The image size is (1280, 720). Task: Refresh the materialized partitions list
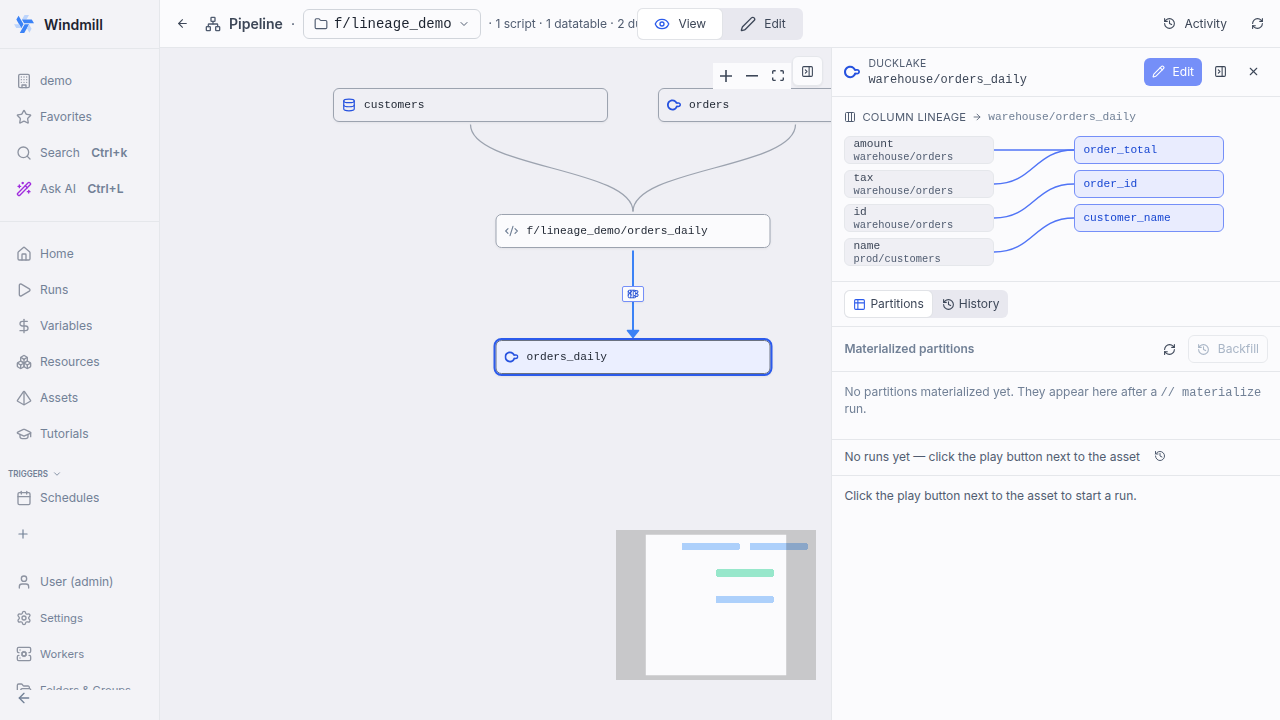tap(1169, 349)
